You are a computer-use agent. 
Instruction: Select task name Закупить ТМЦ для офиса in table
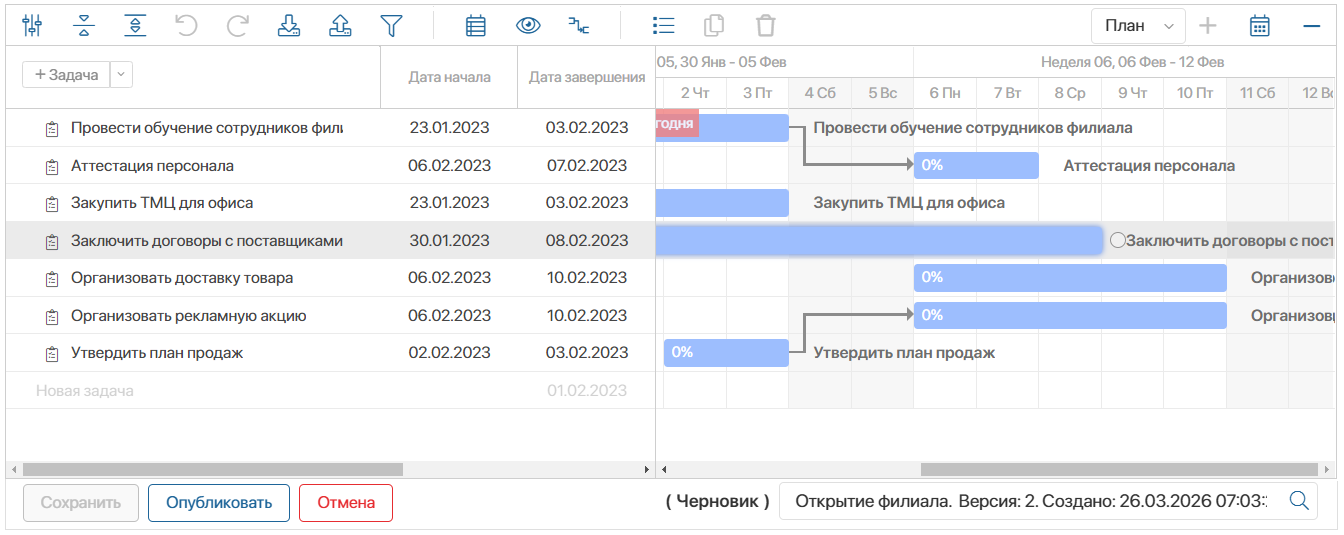[162, 203]
